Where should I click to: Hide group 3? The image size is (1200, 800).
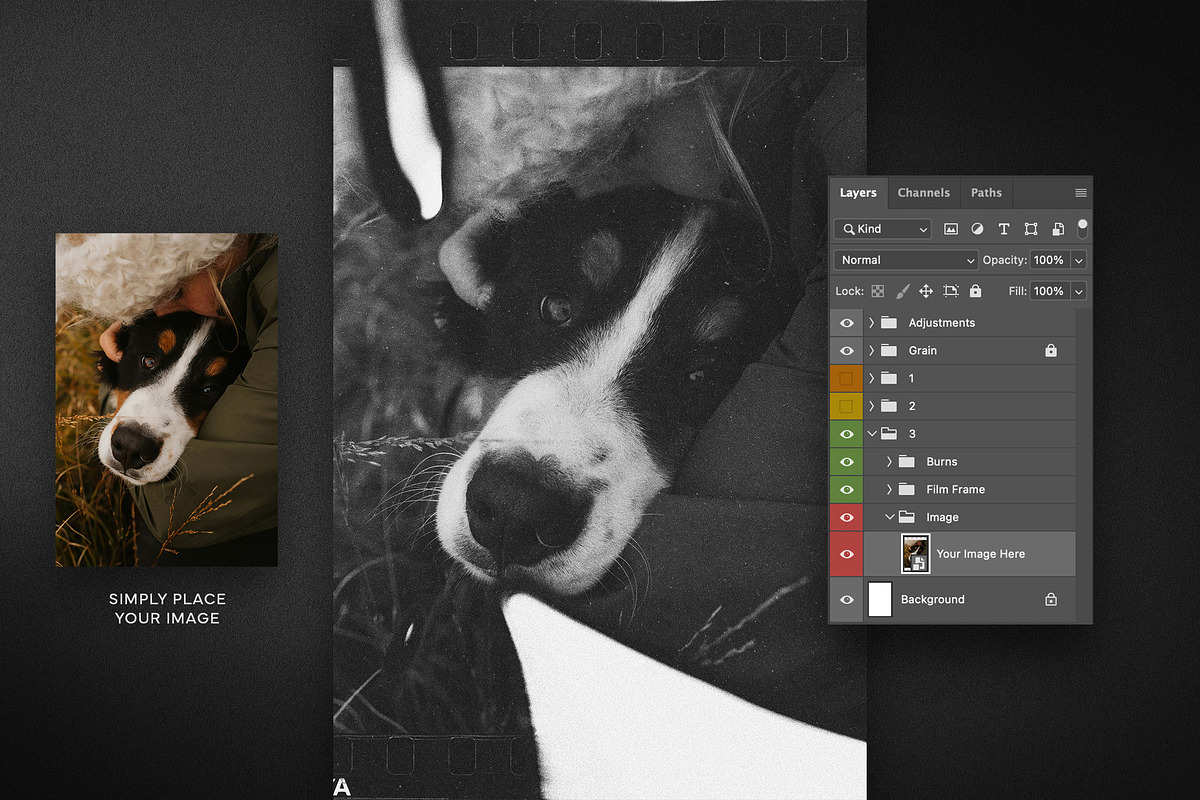(x=847, y=434)
